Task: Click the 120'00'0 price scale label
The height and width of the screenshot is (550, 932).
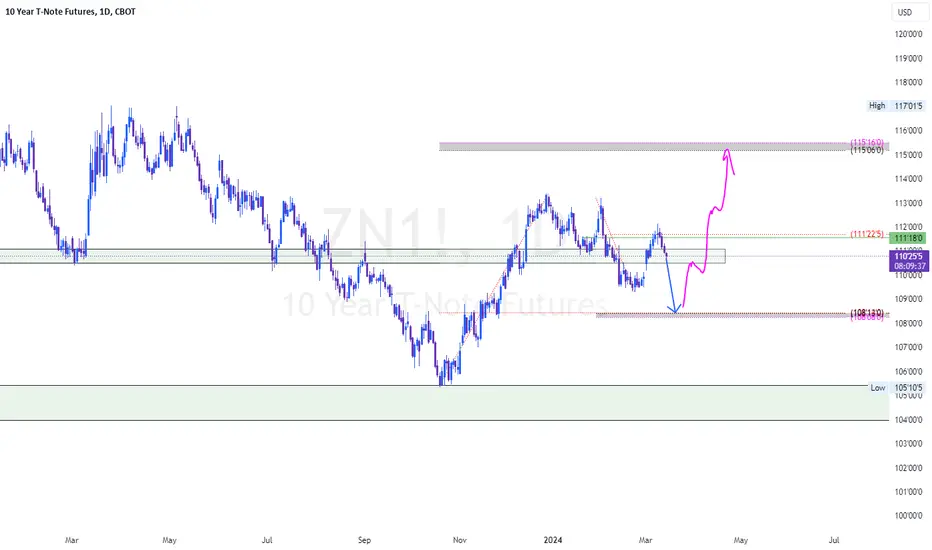Action: tap(908, 34)
